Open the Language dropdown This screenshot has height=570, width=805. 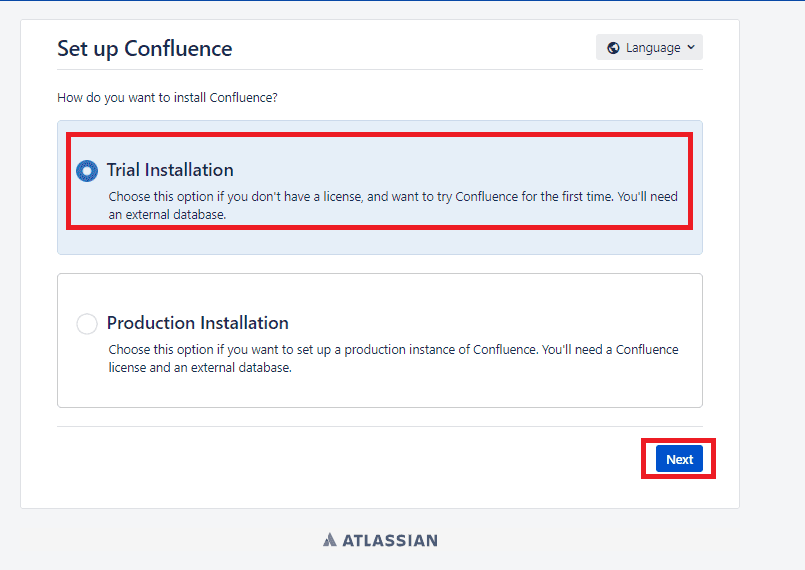[x=649, y=48]
